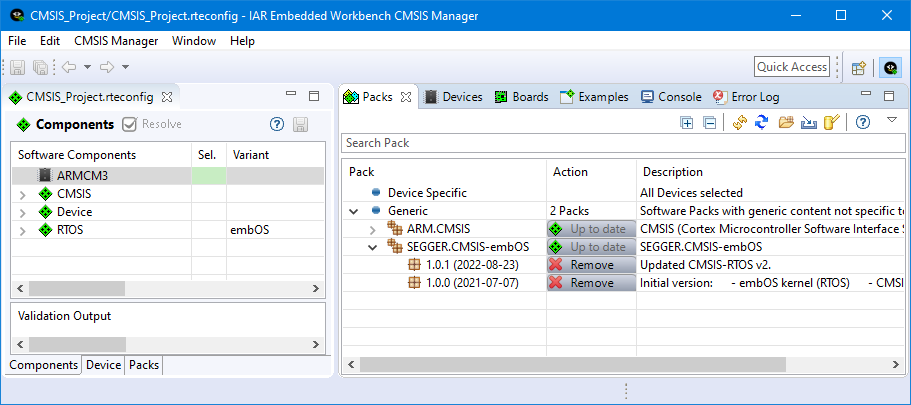This screenshot has height=405, width=911.
Task: Open help icon in Components panel
Action: [277, 124]
